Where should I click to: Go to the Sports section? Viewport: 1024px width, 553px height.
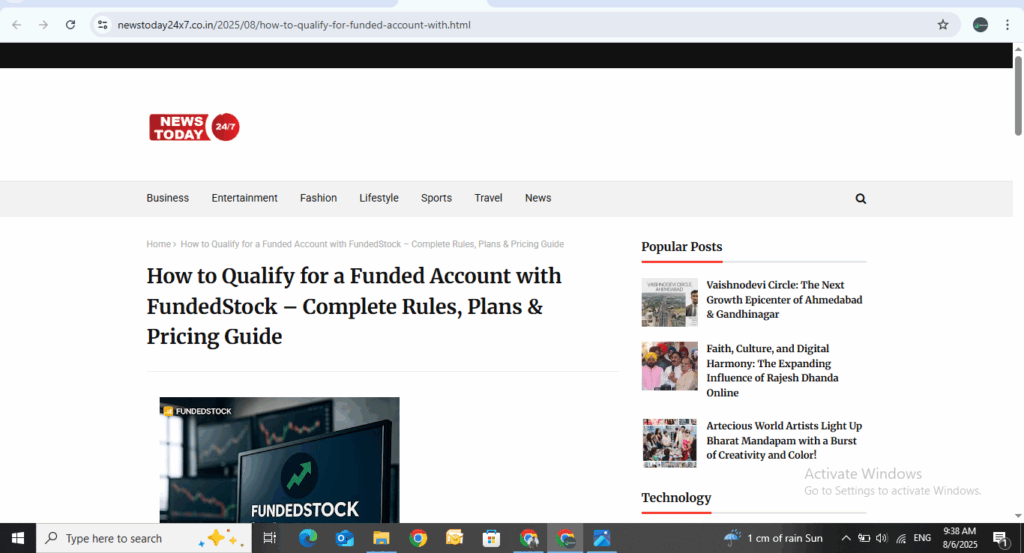point(436,198)
